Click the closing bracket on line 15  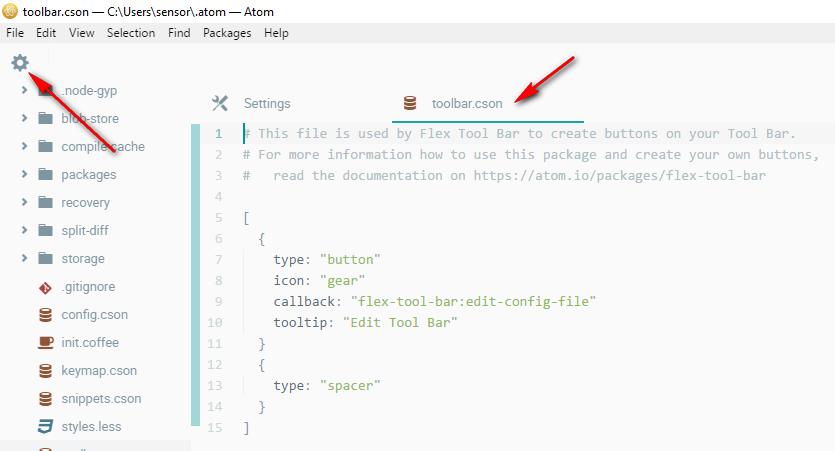[x=246, y=428]
